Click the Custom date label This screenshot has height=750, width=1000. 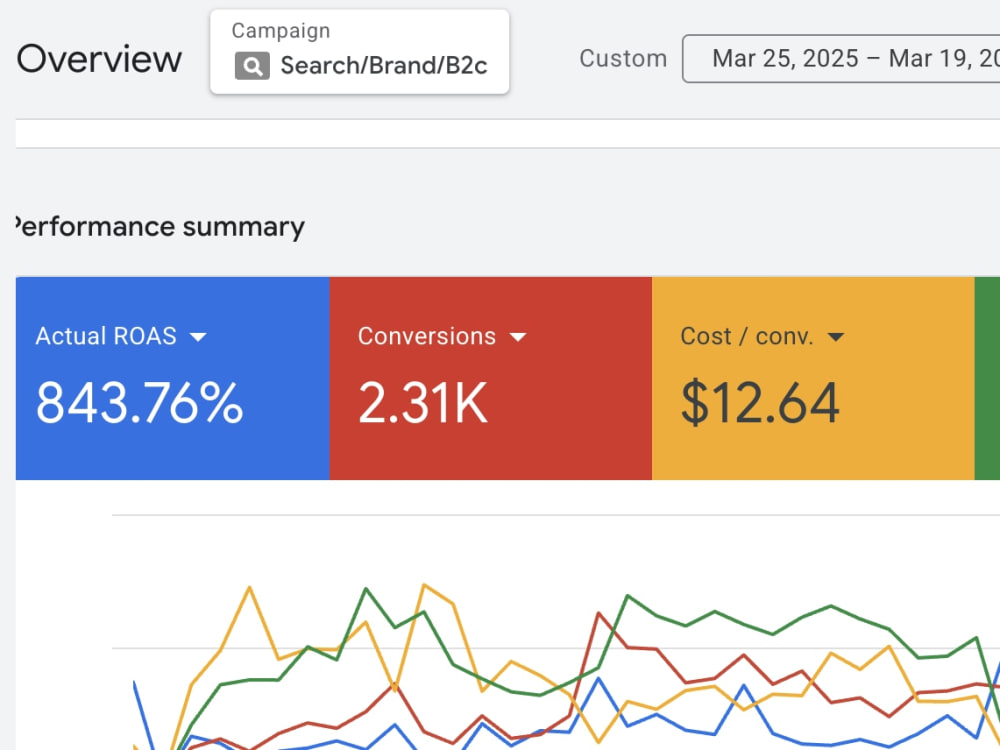623,59
